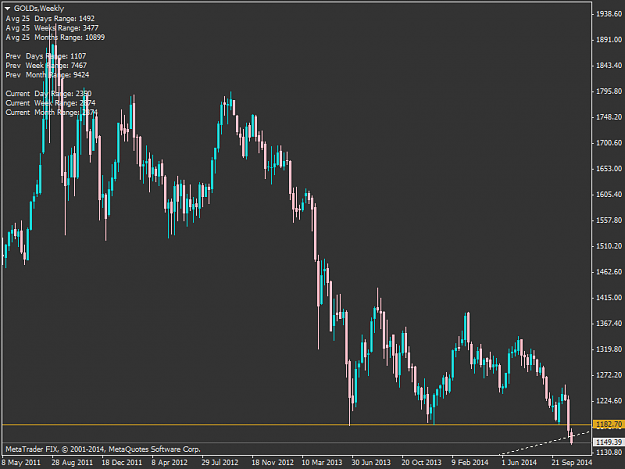Viewport: 625px width, 469px height.
Task: Click the 1700.60 price scale value
Action: [609, 143]
